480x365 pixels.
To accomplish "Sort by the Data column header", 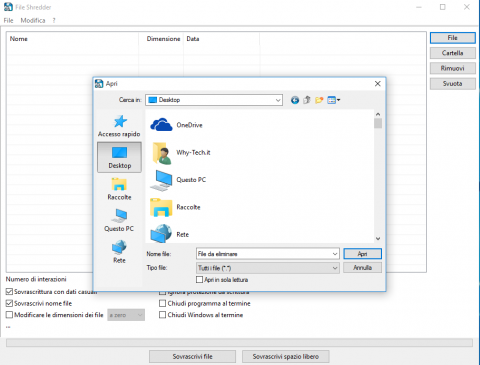I will (221, 39).
